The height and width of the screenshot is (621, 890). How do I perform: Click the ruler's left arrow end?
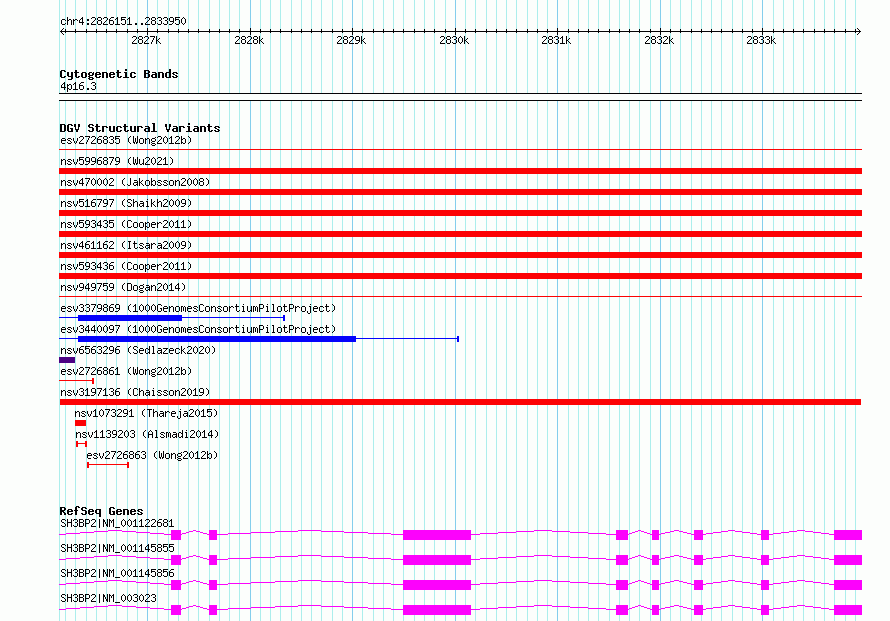pyautogui.click(x=62, y=31)
